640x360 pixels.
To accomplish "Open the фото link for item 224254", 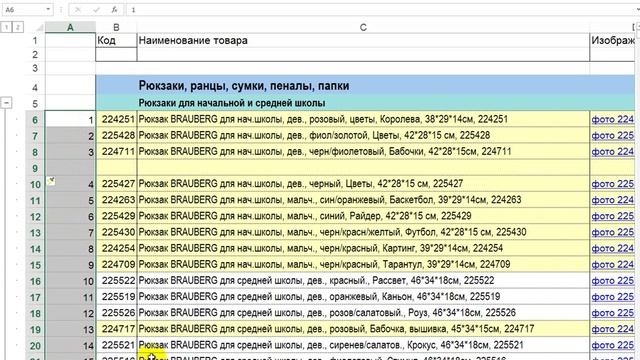I will (613, 248).
